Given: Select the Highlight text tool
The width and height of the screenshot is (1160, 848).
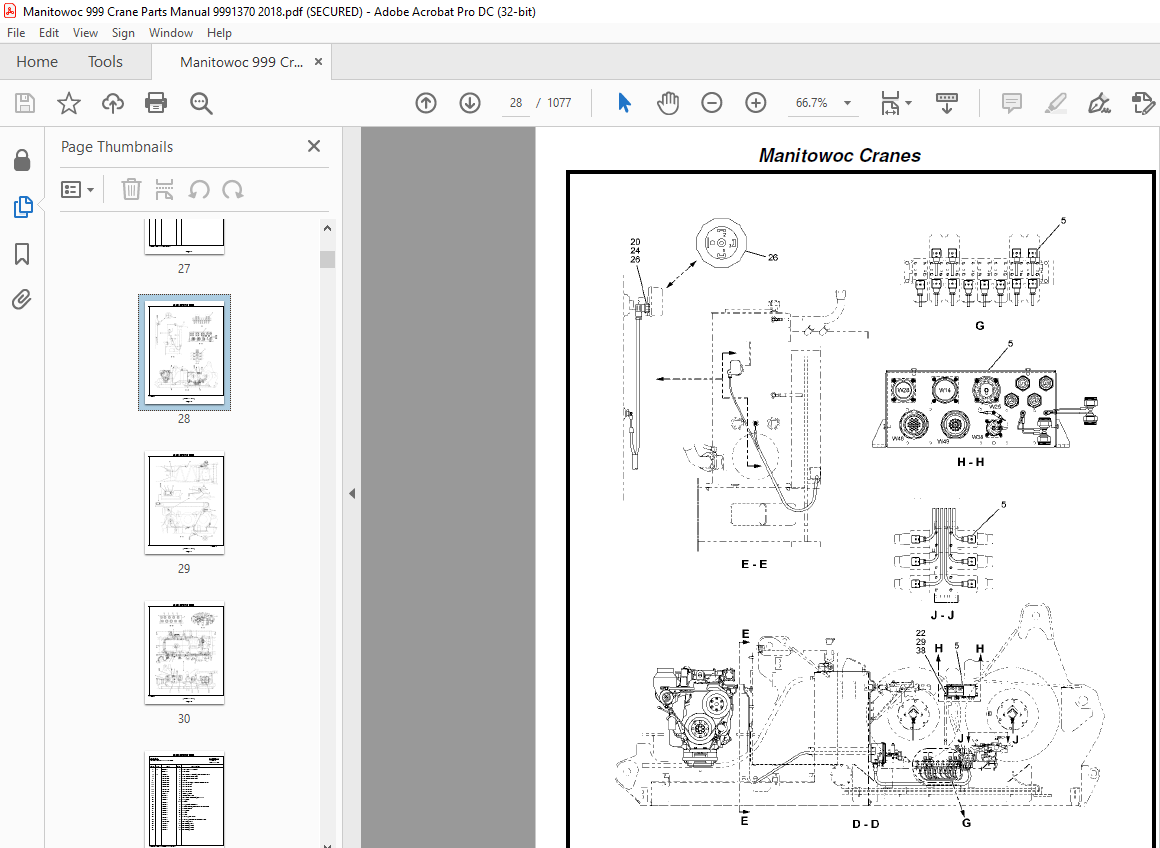Looking at the screenshot, I should [x=1056, y=103].
